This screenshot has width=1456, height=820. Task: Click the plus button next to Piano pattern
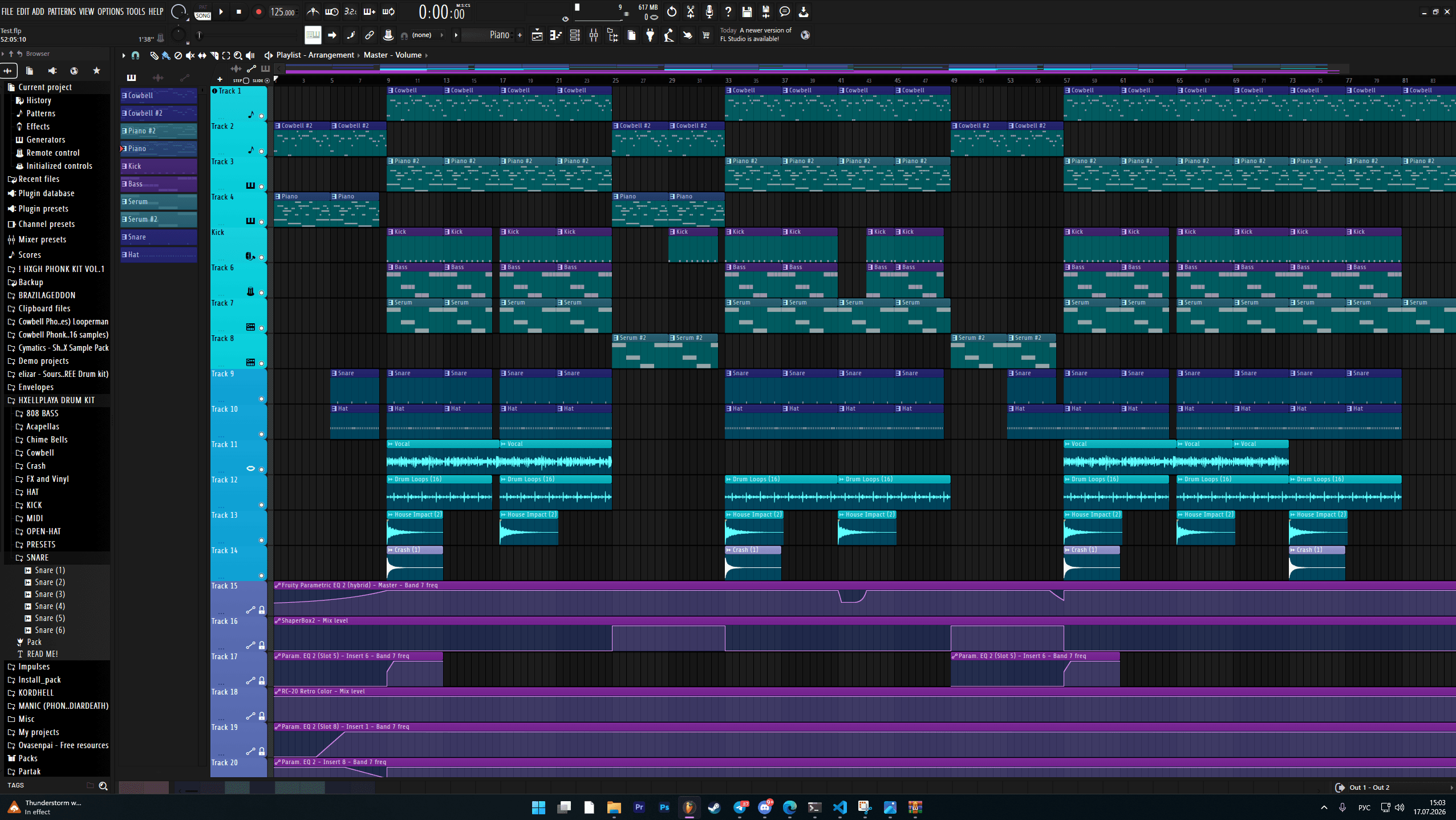click(x=520, y=35)
